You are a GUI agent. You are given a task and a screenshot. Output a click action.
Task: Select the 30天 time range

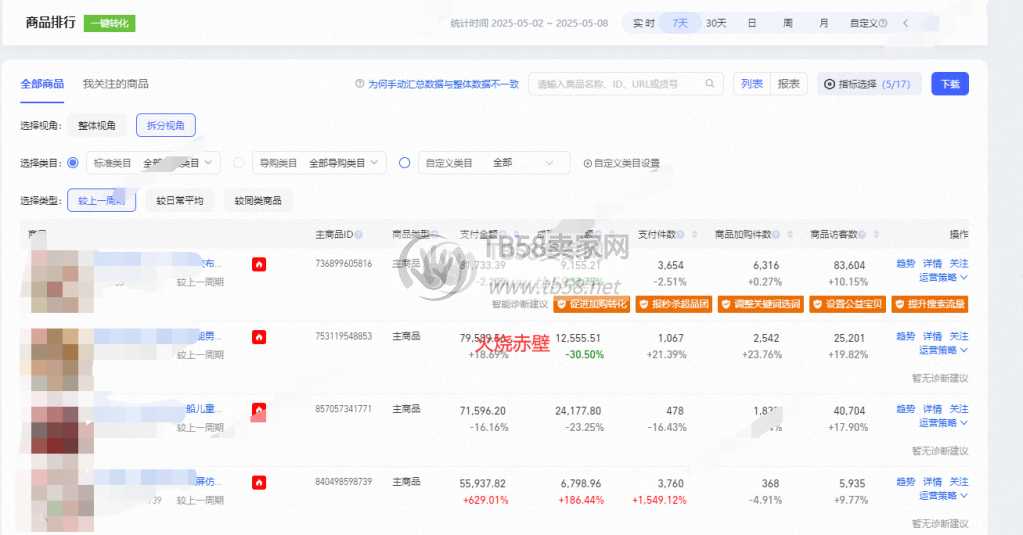pyautogui.click(x=716, y=23)
